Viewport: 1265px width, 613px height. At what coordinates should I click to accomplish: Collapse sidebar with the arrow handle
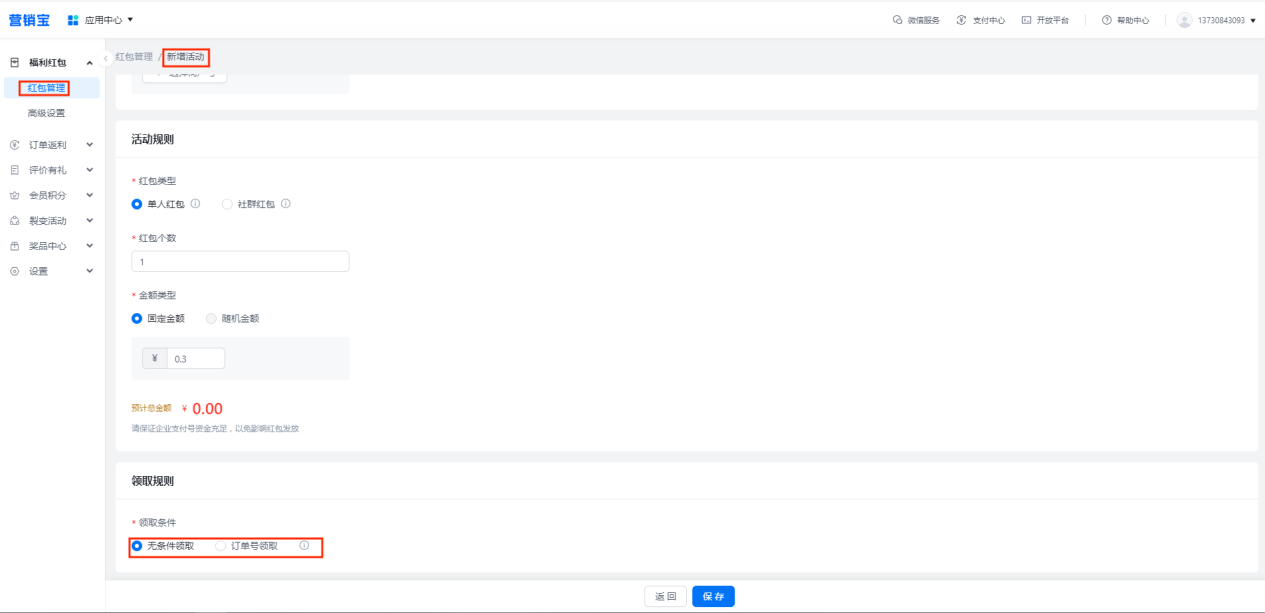click(106, 58)
